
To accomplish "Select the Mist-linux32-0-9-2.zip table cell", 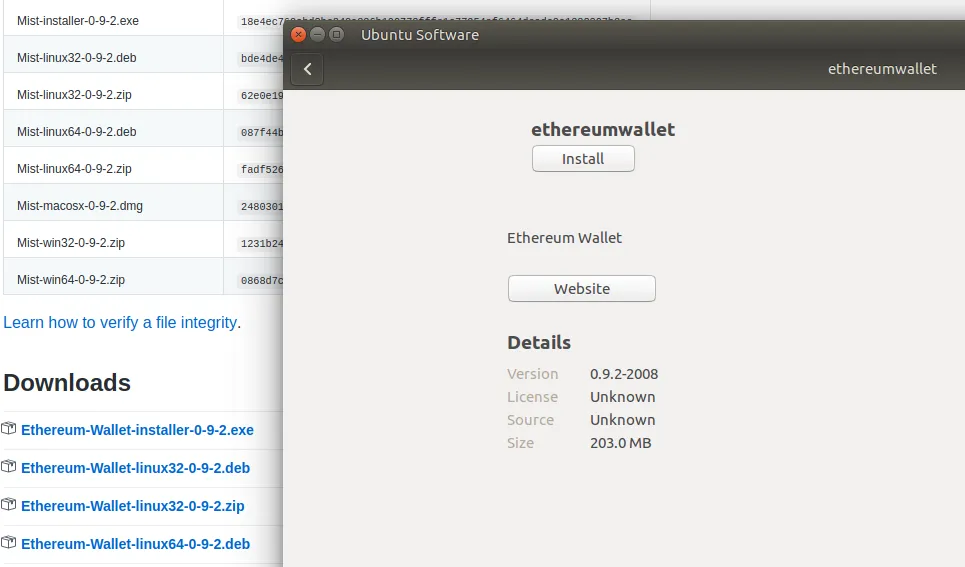I will point(113,91).
